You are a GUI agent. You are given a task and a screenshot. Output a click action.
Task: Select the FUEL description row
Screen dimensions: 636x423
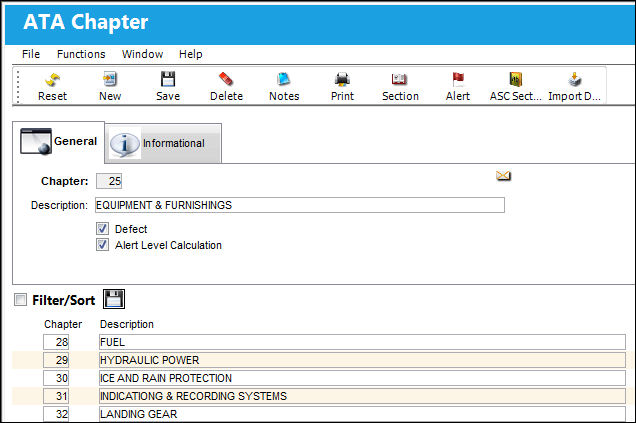362,342
